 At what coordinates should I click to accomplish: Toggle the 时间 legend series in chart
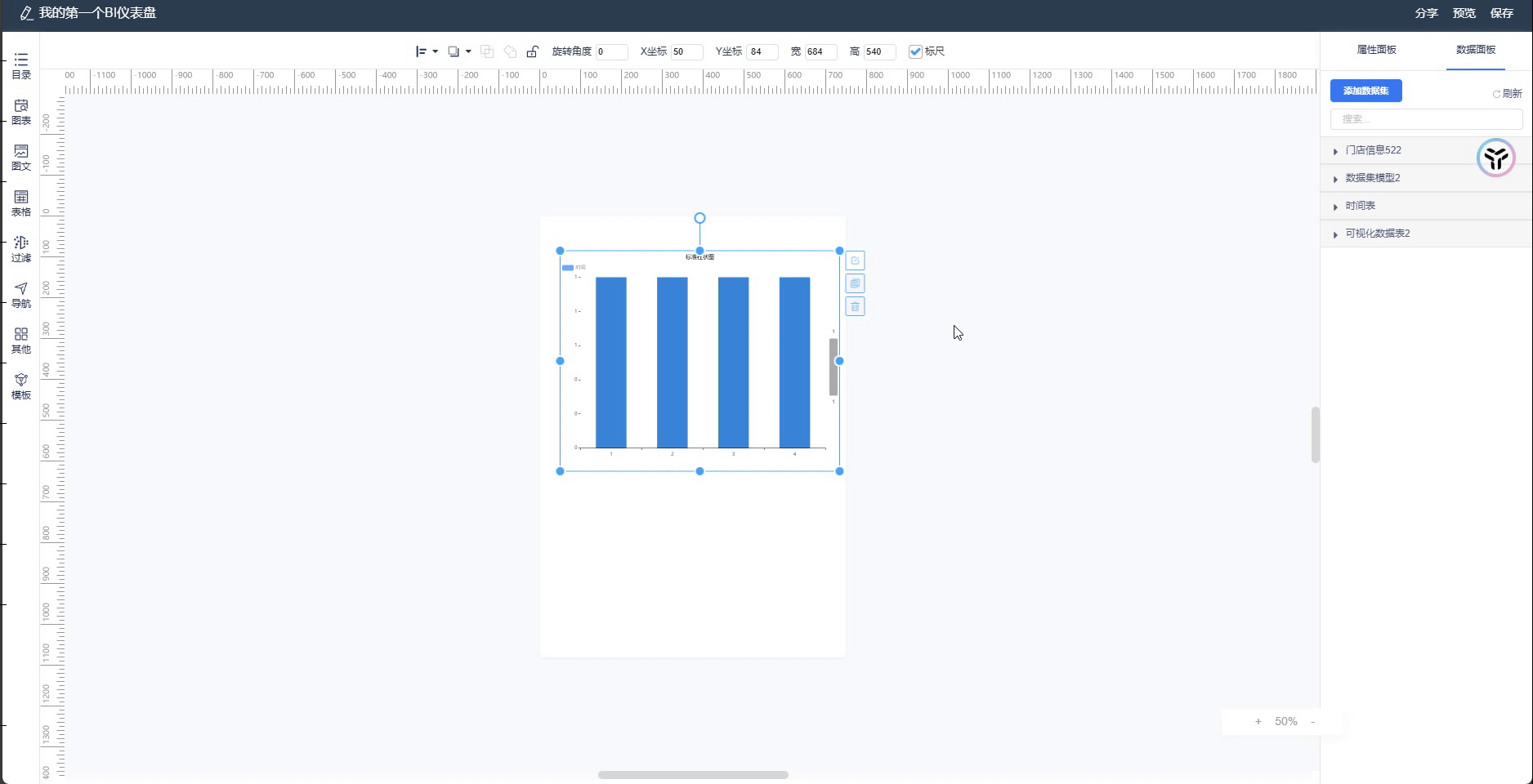tap(574, 267)
